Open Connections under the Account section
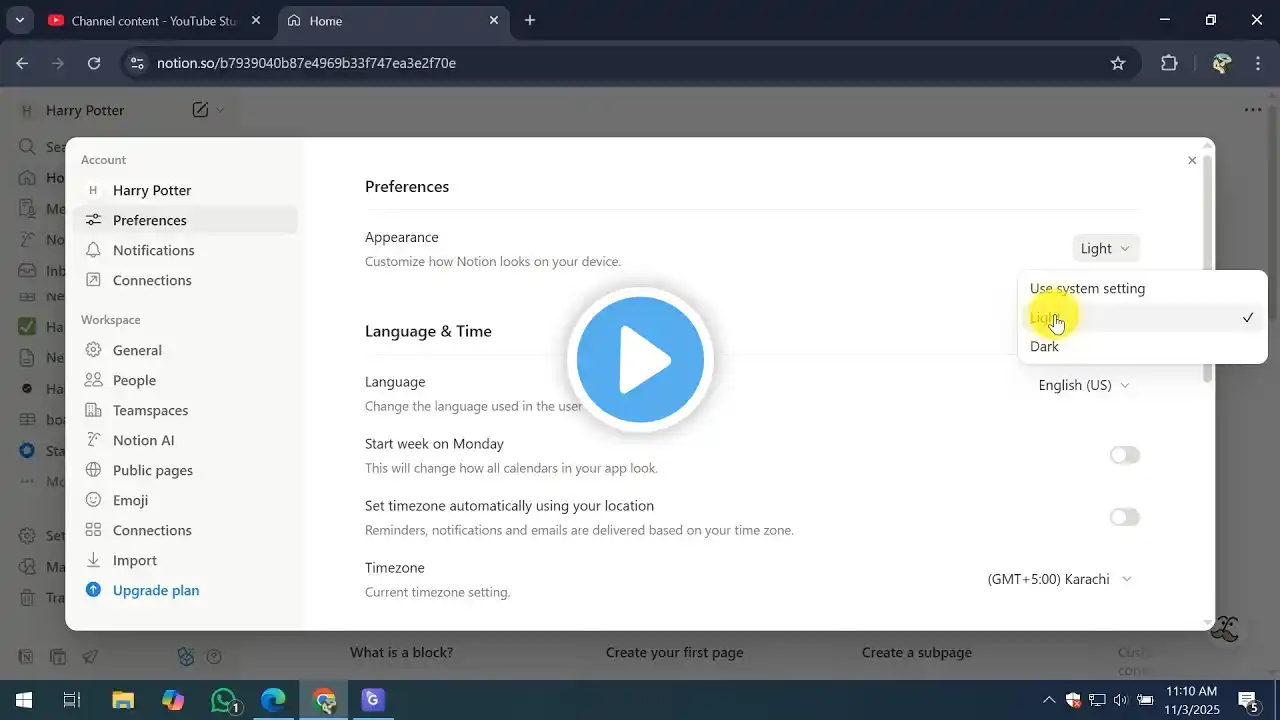 (x=185, y=280)
